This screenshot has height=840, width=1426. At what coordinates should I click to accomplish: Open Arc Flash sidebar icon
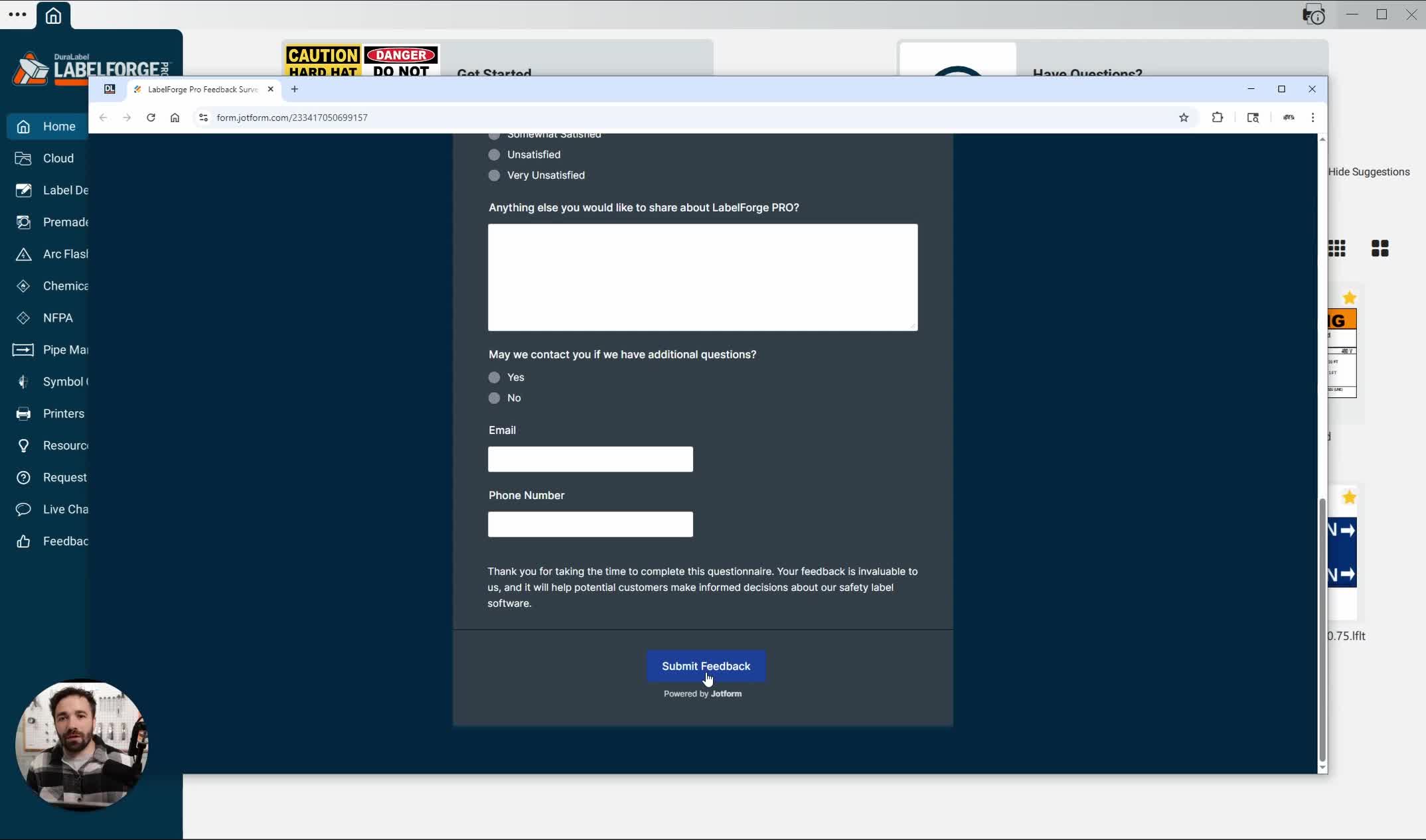tap(23, 254)
